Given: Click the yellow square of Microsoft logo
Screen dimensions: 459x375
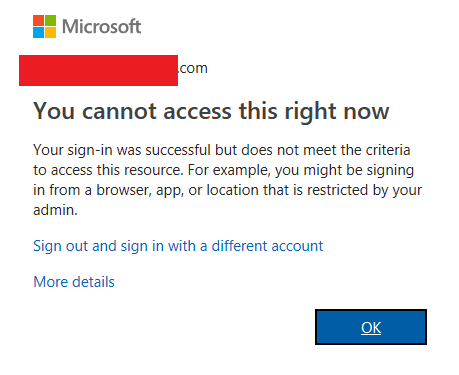Looking at the screenshot, I should [50, 32].
